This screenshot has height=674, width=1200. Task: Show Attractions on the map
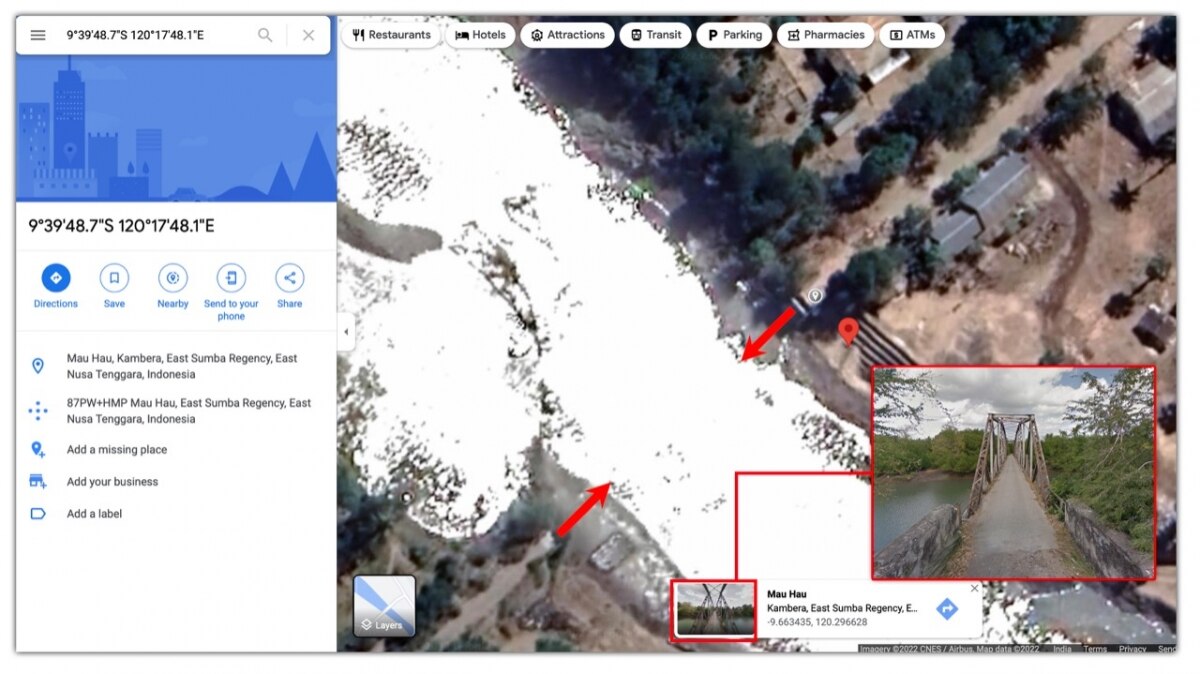pos(567,35)
